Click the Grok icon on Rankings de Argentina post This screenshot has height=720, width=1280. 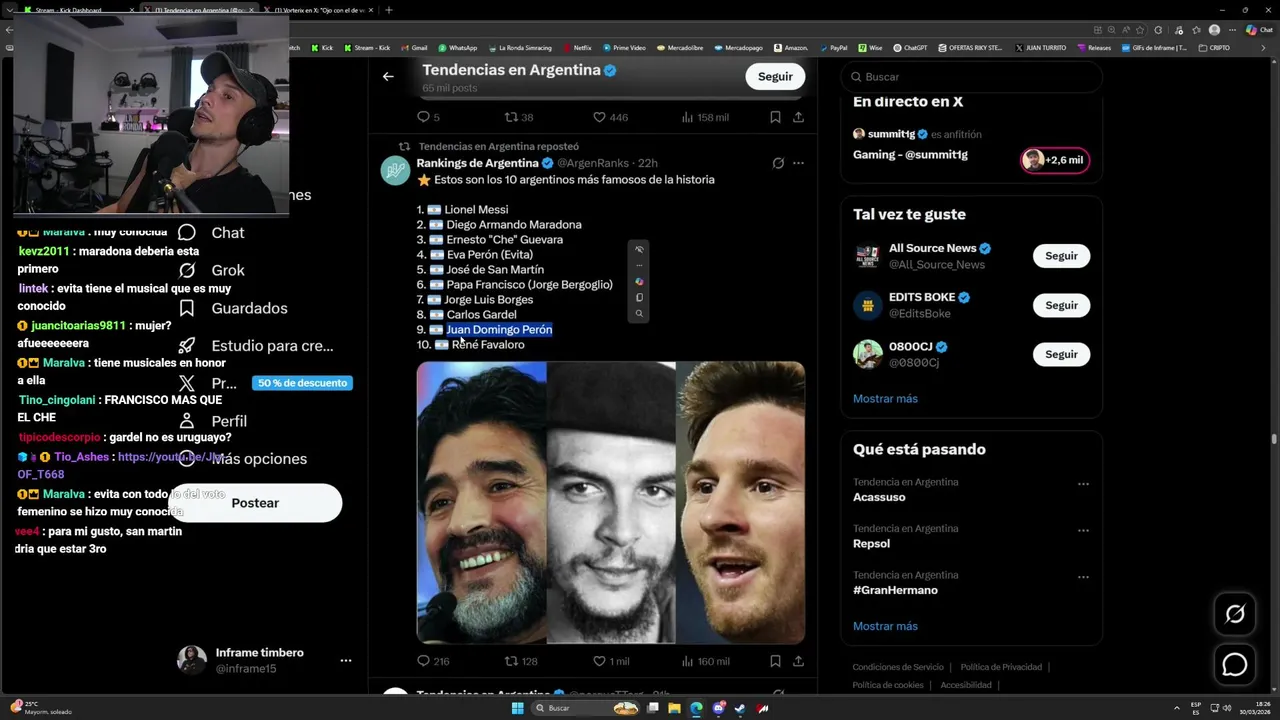coord(778,163)
